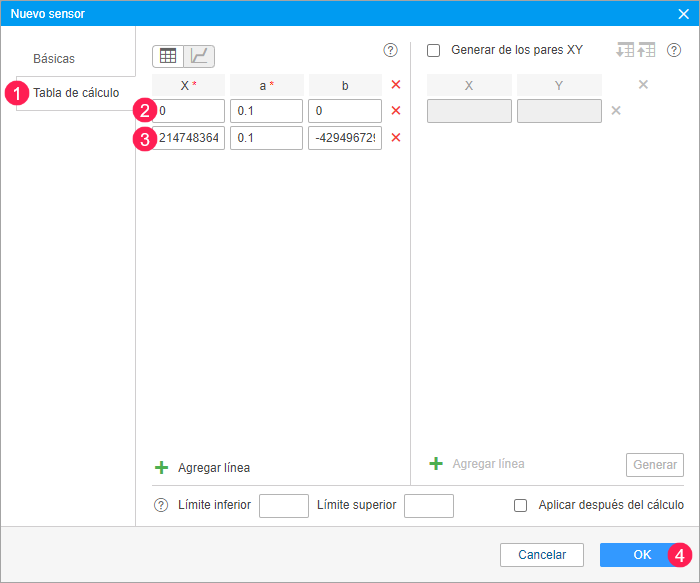The image size is (700, 583).
Task: Focus the a field in second row
Action: click(266, 138)
